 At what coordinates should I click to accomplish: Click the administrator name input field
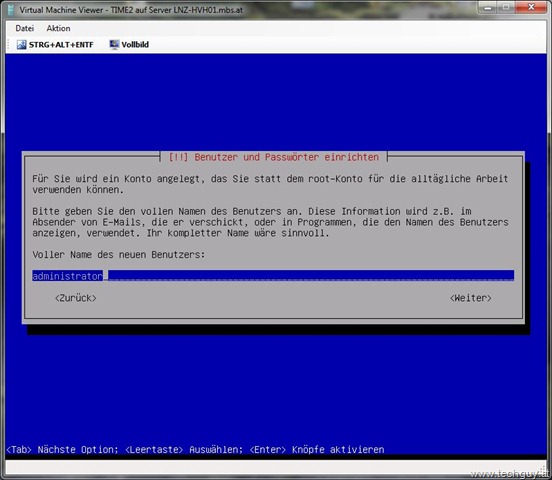coord(273,276)
